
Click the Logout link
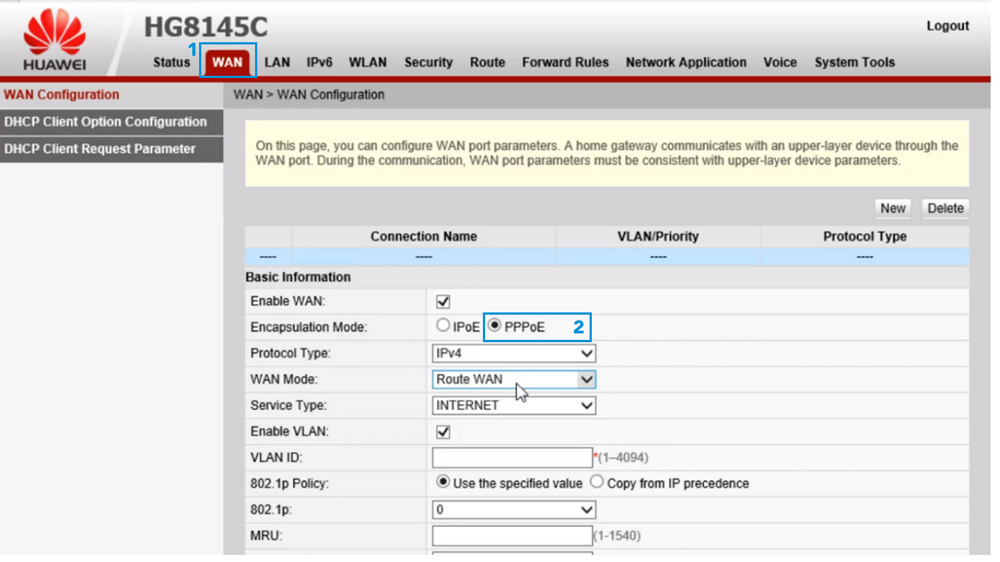(948, 26)
